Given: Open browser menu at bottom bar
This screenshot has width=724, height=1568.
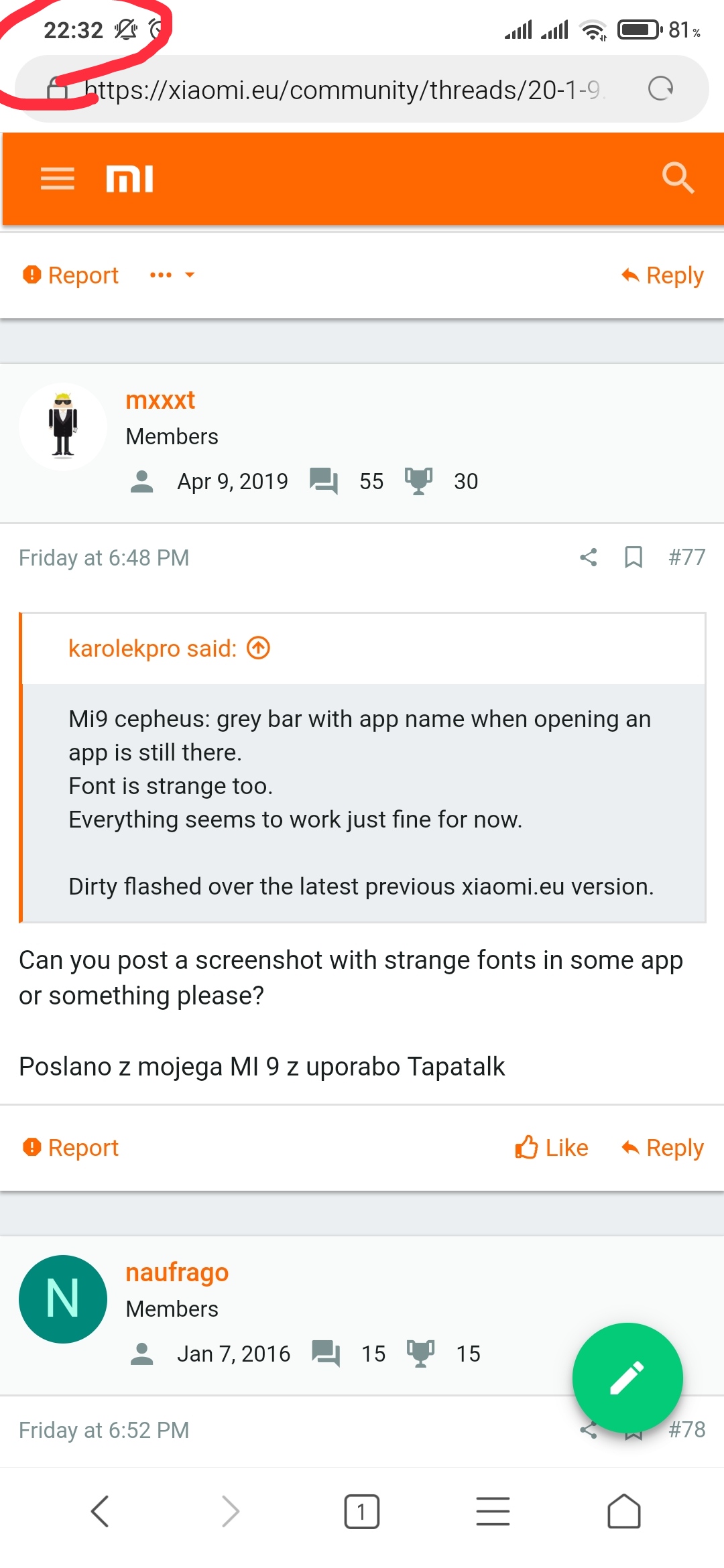Looking at the screenshot, I should coord(493,1512).
